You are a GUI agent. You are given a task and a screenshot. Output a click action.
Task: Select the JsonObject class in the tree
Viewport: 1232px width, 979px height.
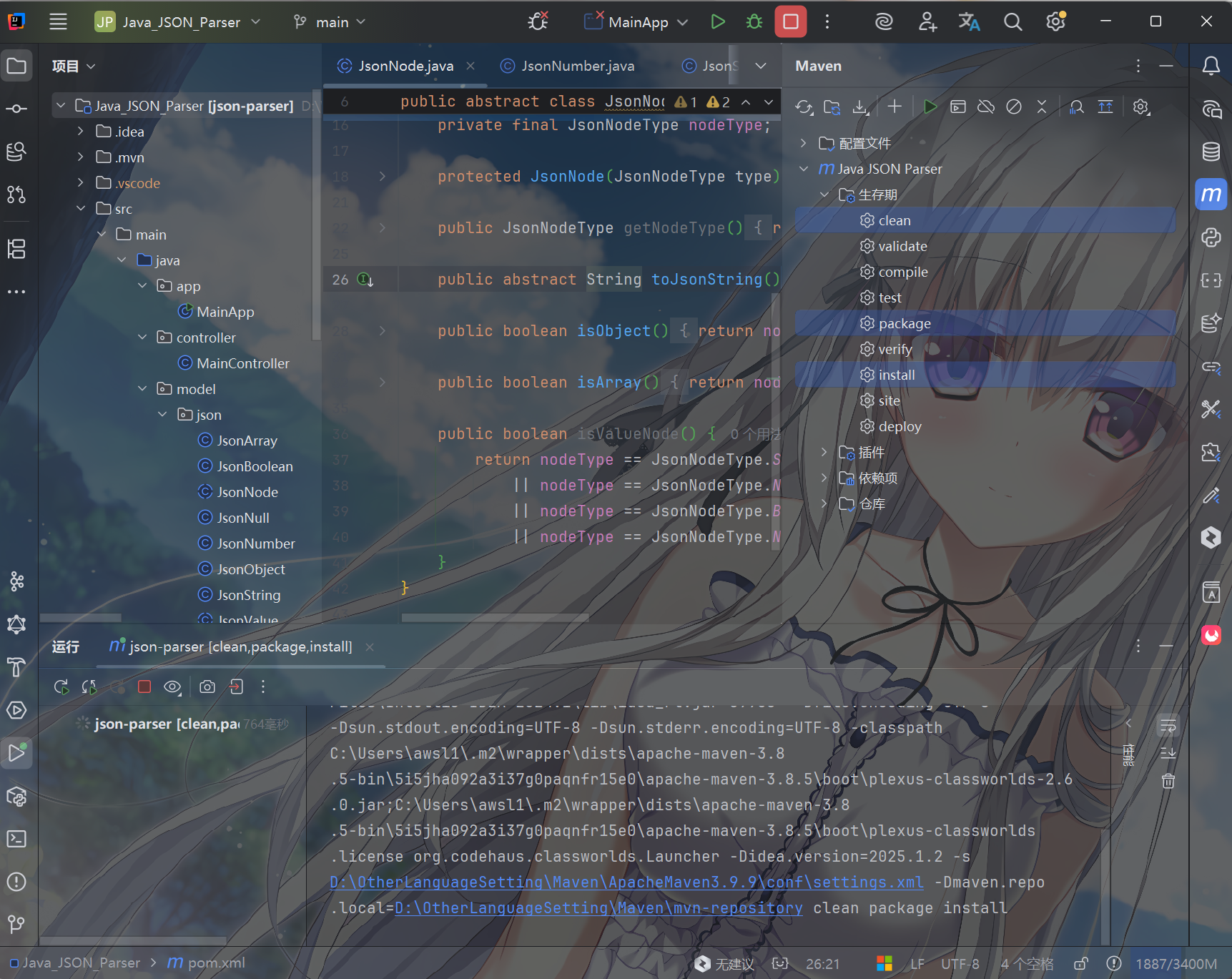(250, 569)
